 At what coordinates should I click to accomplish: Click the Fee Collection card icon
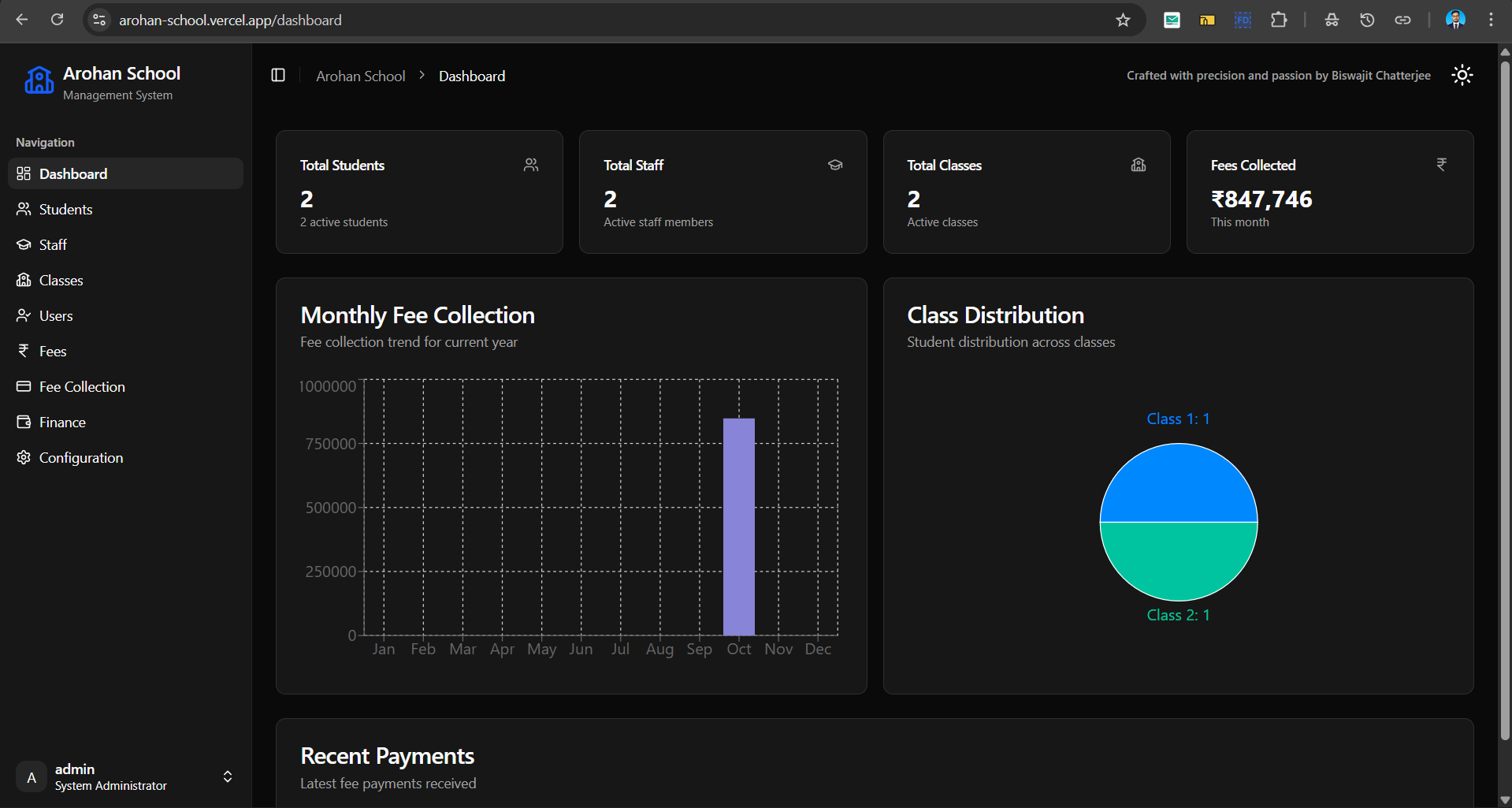(x=24, y=386)
